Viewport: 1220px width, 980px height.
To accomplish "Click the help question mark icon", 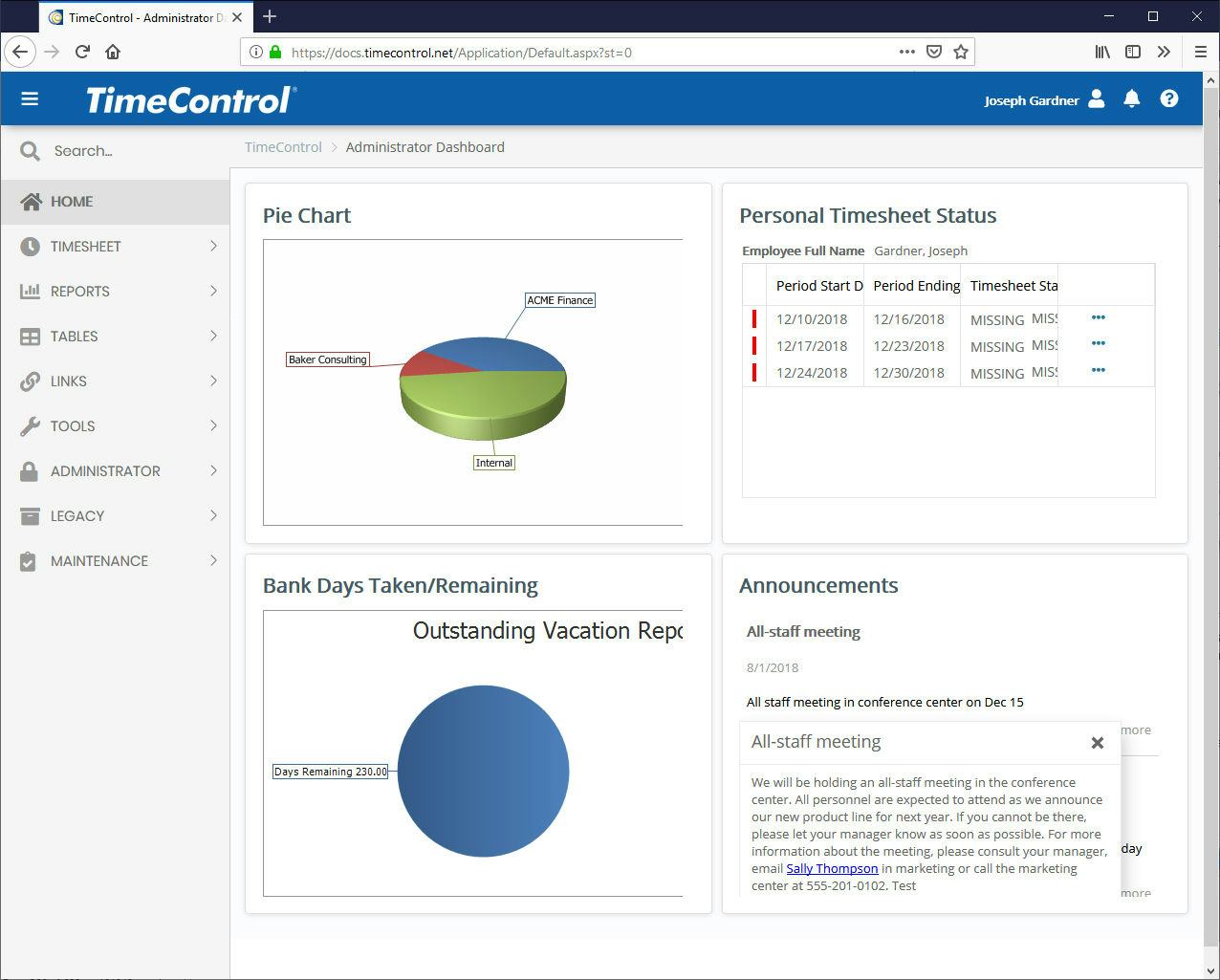I will [x=1169, y=98].
